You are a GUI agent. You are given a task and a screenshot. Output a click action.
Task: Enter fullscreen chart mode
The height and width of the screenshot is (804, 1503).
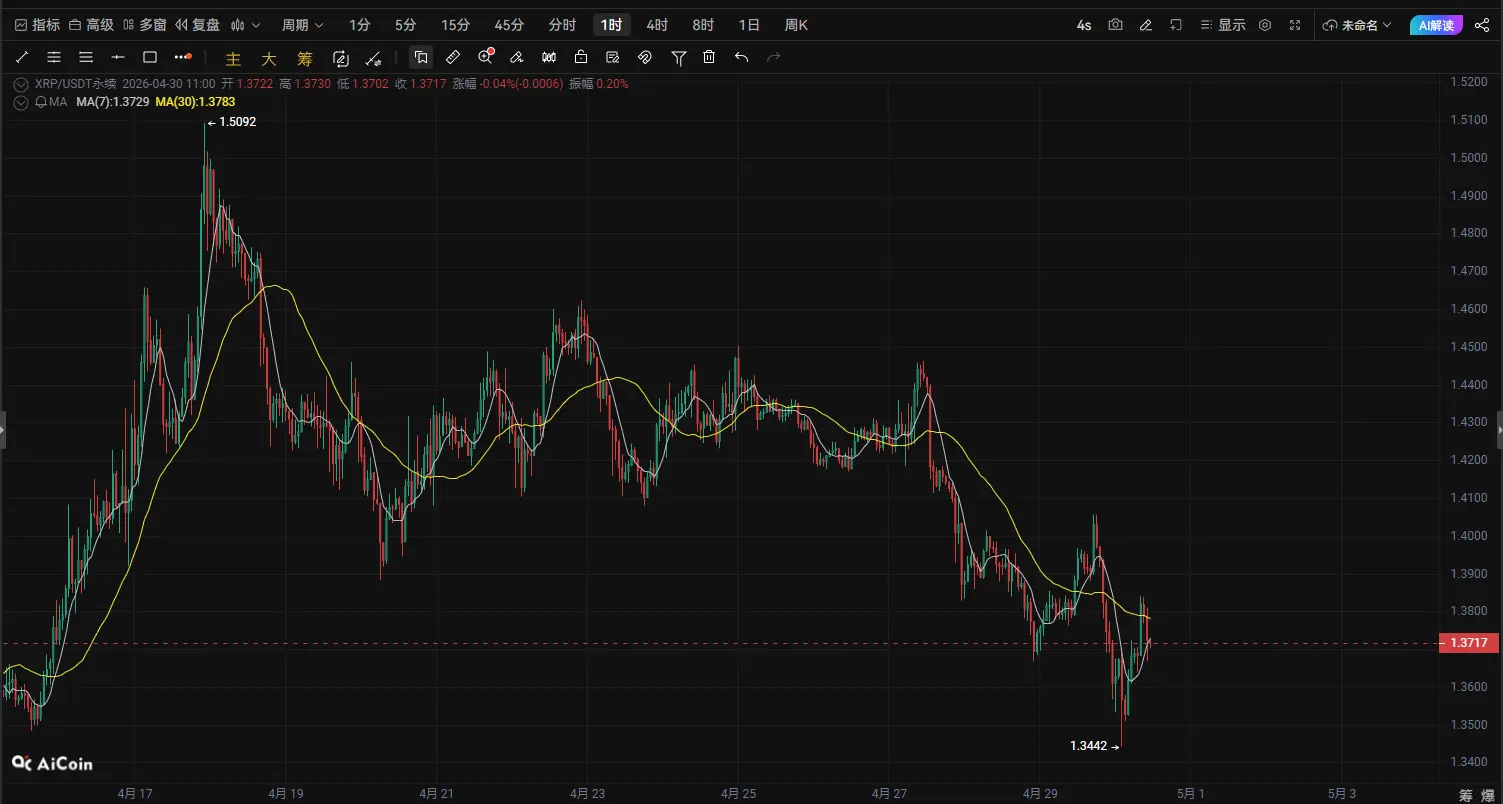click(1295, 25)
